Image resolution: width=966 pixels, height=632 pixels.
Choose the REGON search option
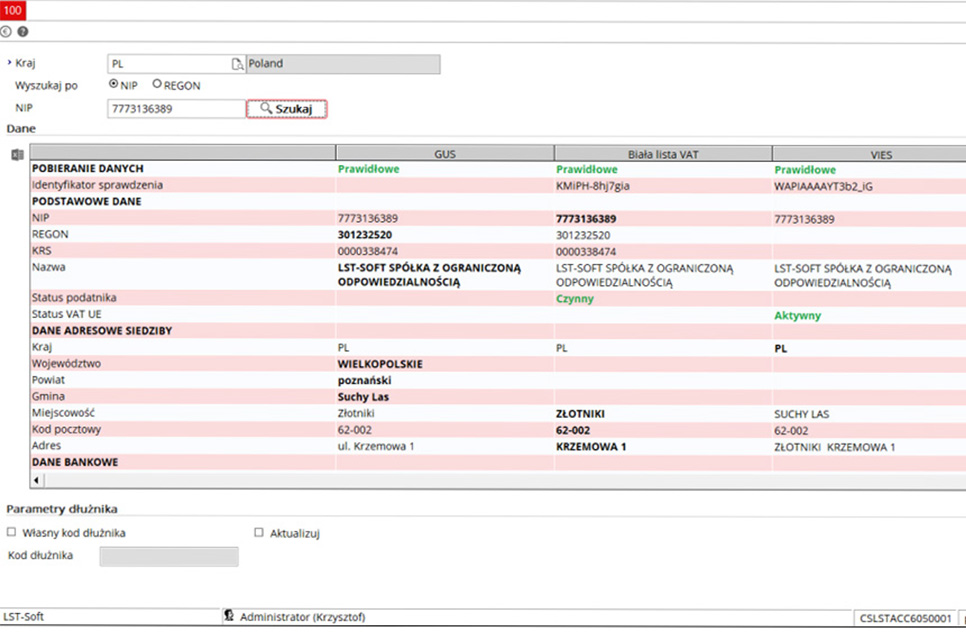[157, 85]
